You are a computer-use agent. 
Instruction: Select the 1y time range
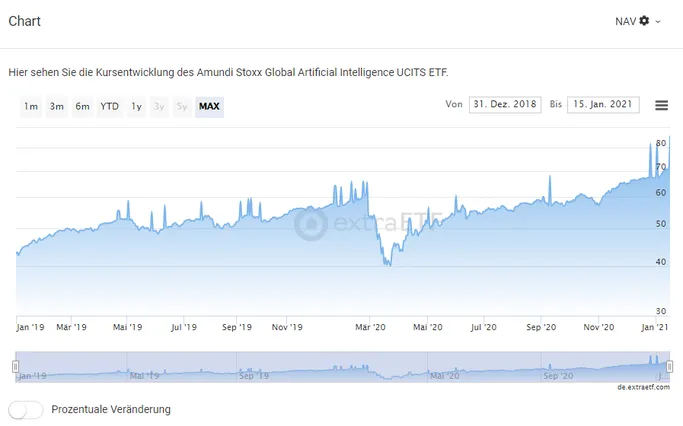tap(136, 107)
